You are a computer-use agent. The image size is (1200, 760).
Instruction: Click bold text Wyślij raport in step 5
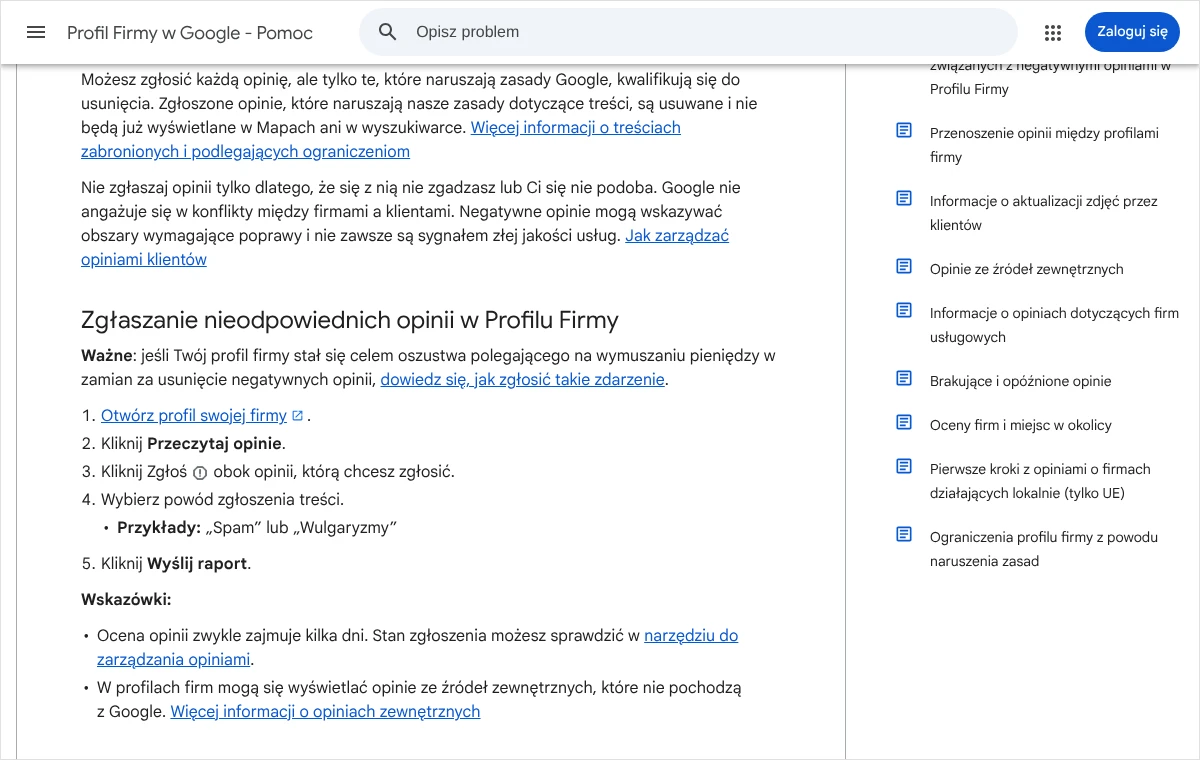197,564
